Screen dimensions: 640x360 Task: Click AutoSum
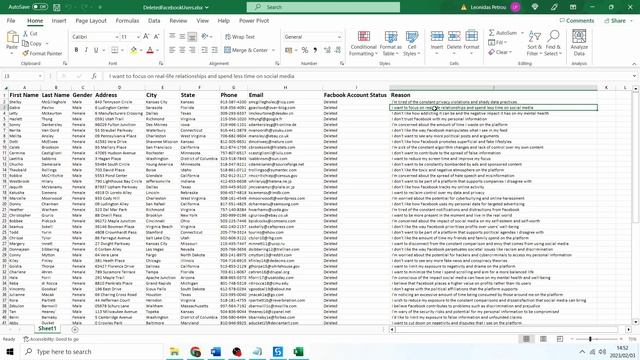(x=503, y=33)
